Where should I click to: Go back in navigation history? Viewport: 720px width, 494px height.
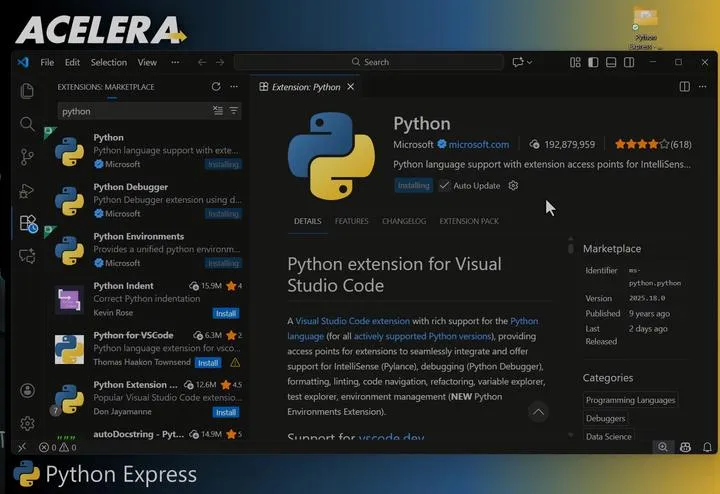pyautogui.click(x=202, y=62)
